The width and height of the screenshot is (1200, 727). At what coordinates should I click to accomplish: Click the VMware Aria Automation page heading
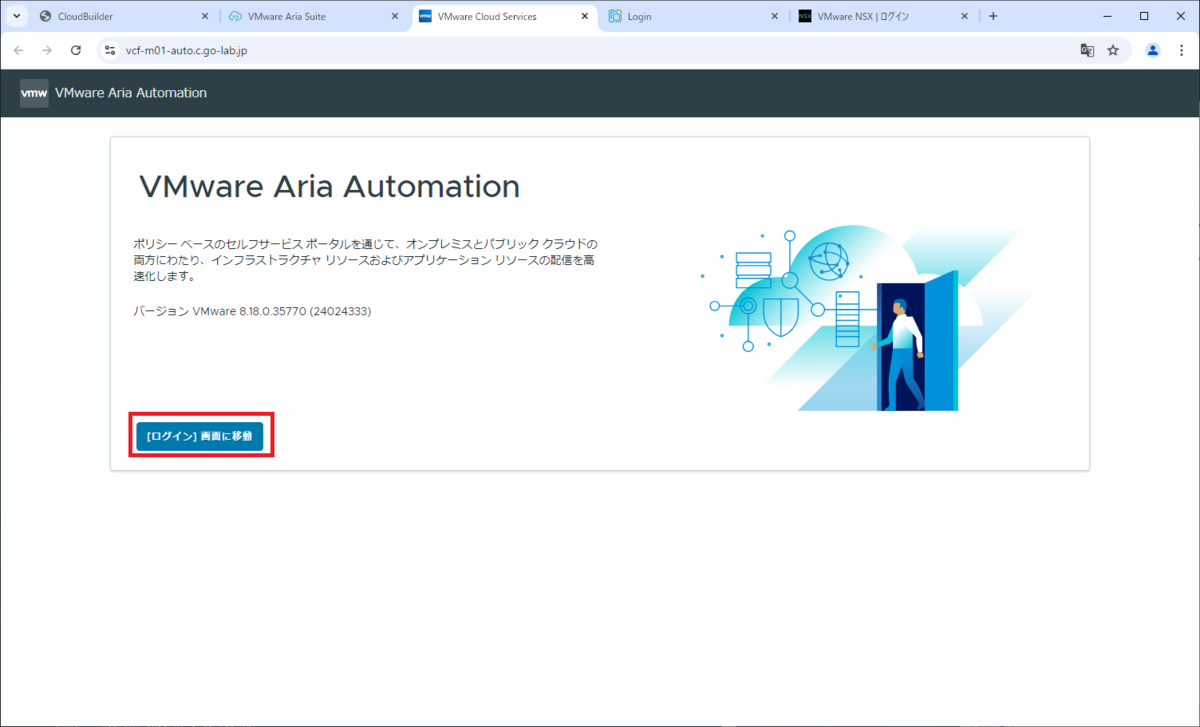point(329,186)
